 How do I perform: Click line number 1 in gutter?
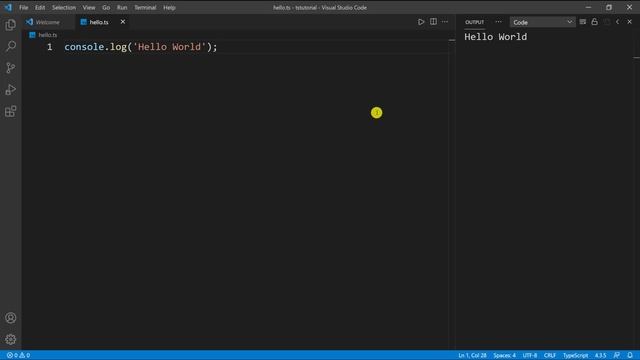pyautogui.click(x=49, y=47)
